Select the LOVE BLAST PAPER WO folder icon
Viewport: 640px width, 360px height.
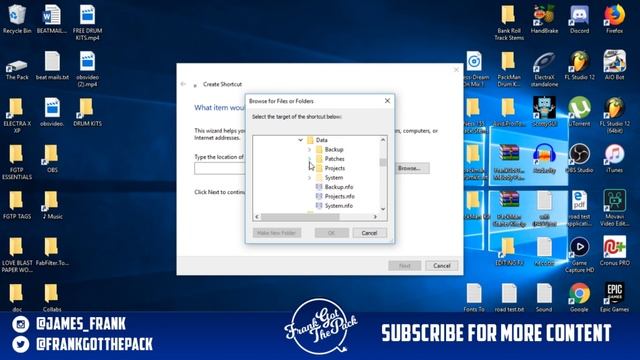pyautogui.click(x=17, y=255)
